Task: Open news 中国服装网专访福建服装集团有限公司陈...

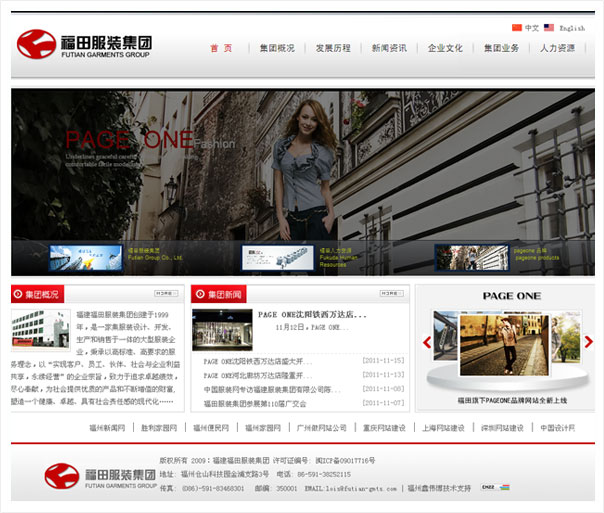Action: pyautogui.click(x=272, y=390)
